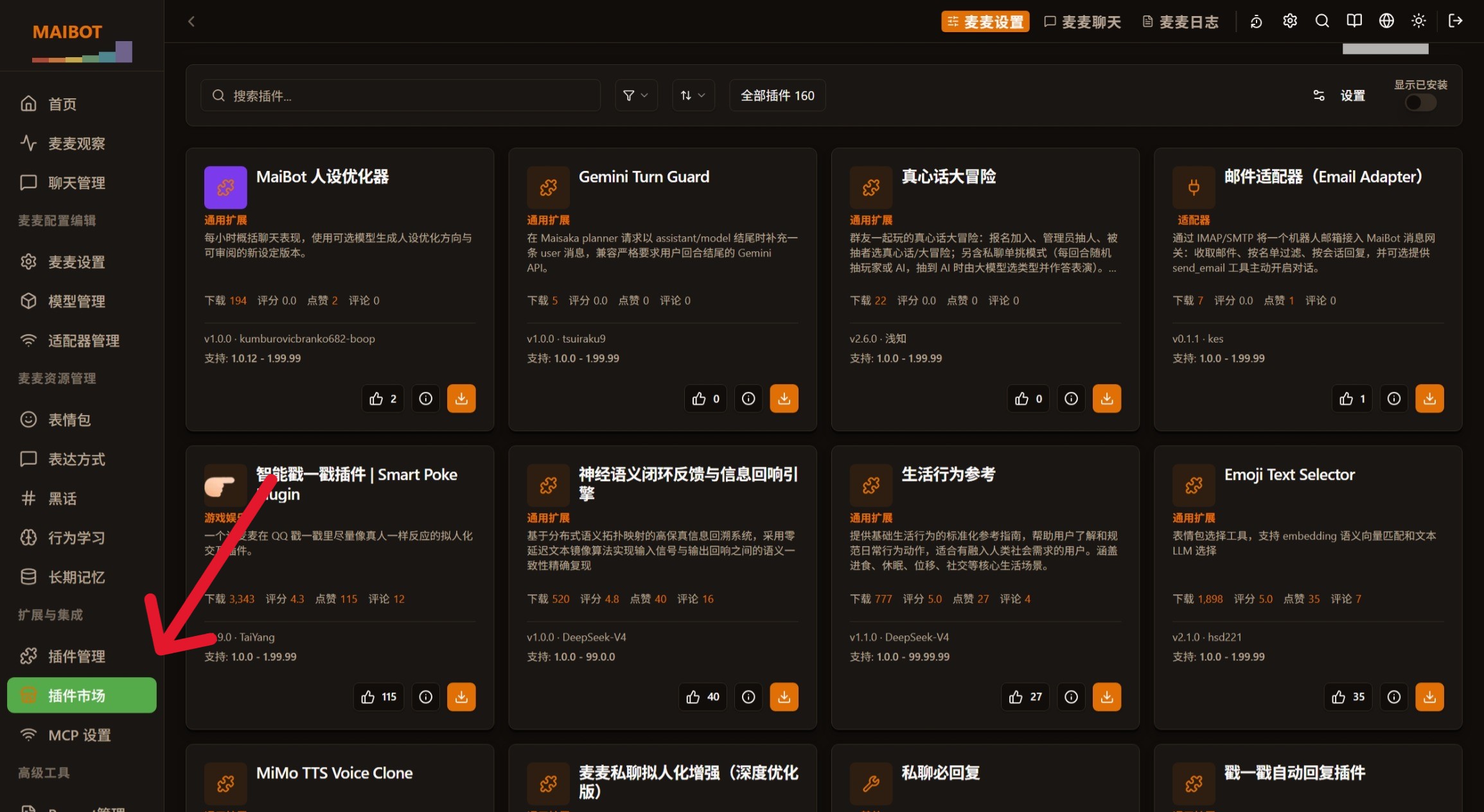
Task: Open the Gemini Turn Guard plugin title
Action: [x=644, y=177]
